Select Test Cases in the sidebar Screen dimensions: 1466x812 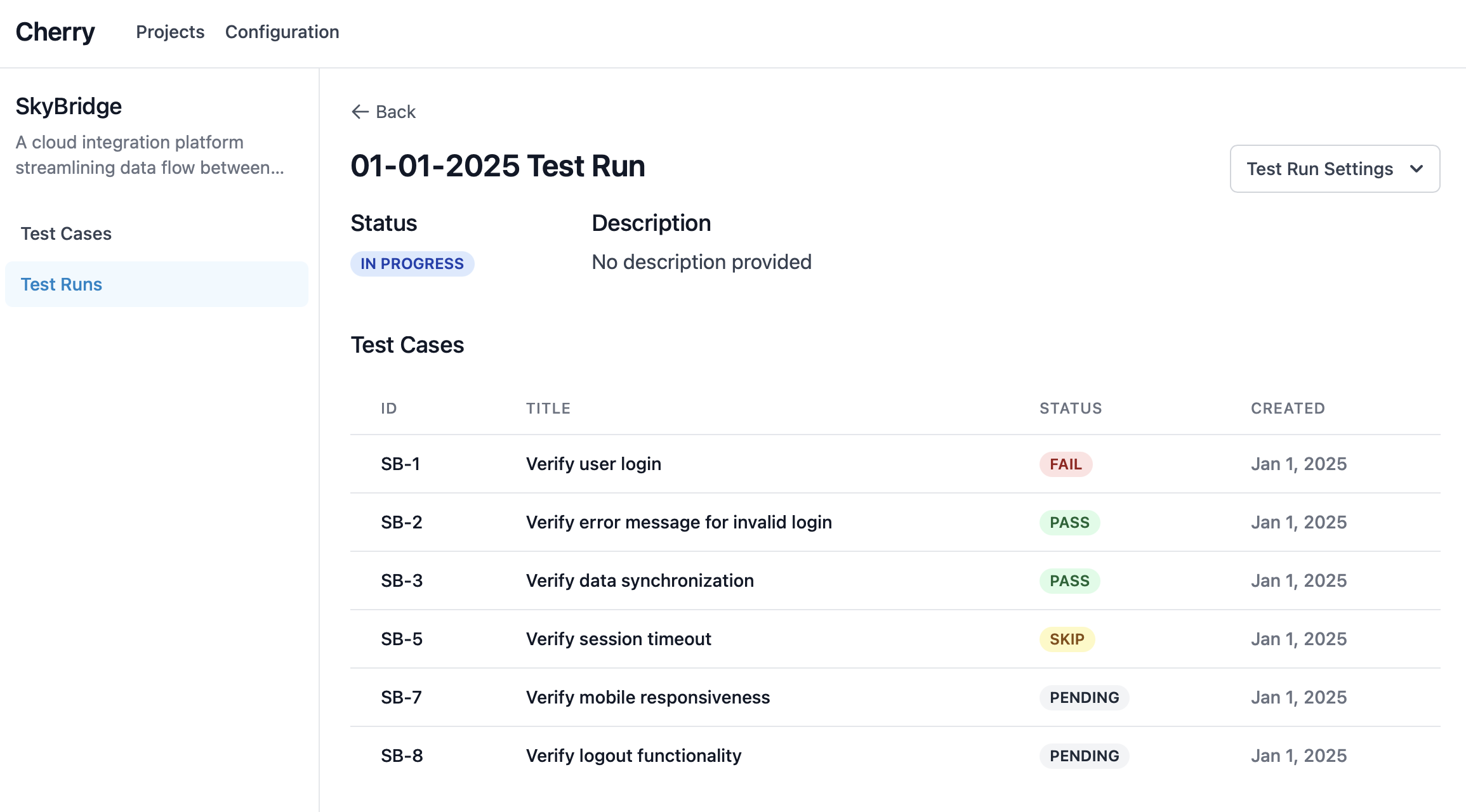[65, 233]
